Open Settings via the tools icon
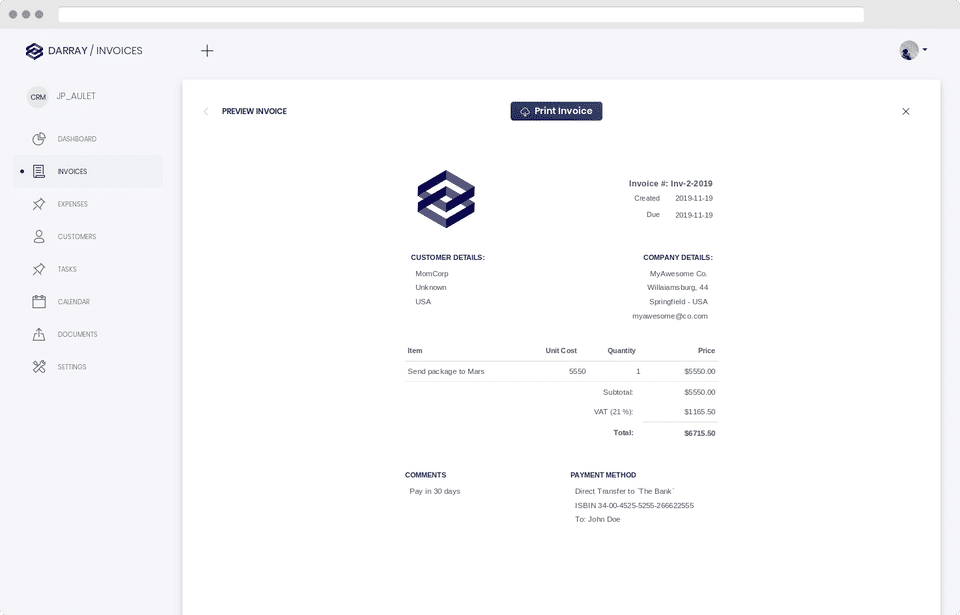The height and width of the screenshot is (615, 960). click(39, 367)
